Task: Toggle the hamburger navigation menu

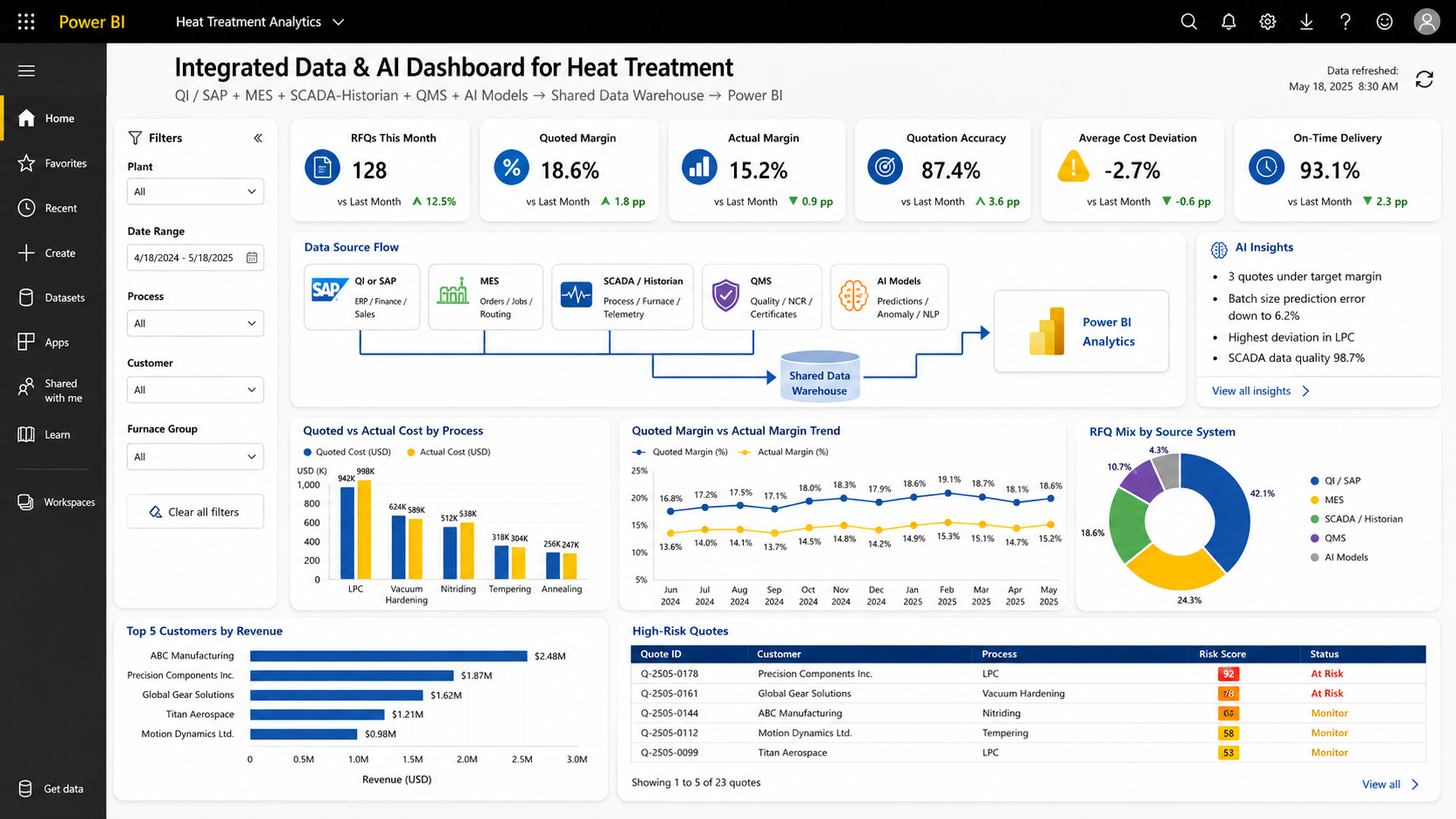Action: (26, 70)
